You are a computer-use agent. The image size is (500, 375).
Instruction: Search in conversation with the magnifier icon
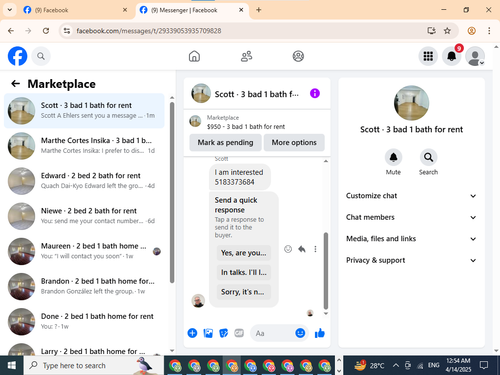428,157
